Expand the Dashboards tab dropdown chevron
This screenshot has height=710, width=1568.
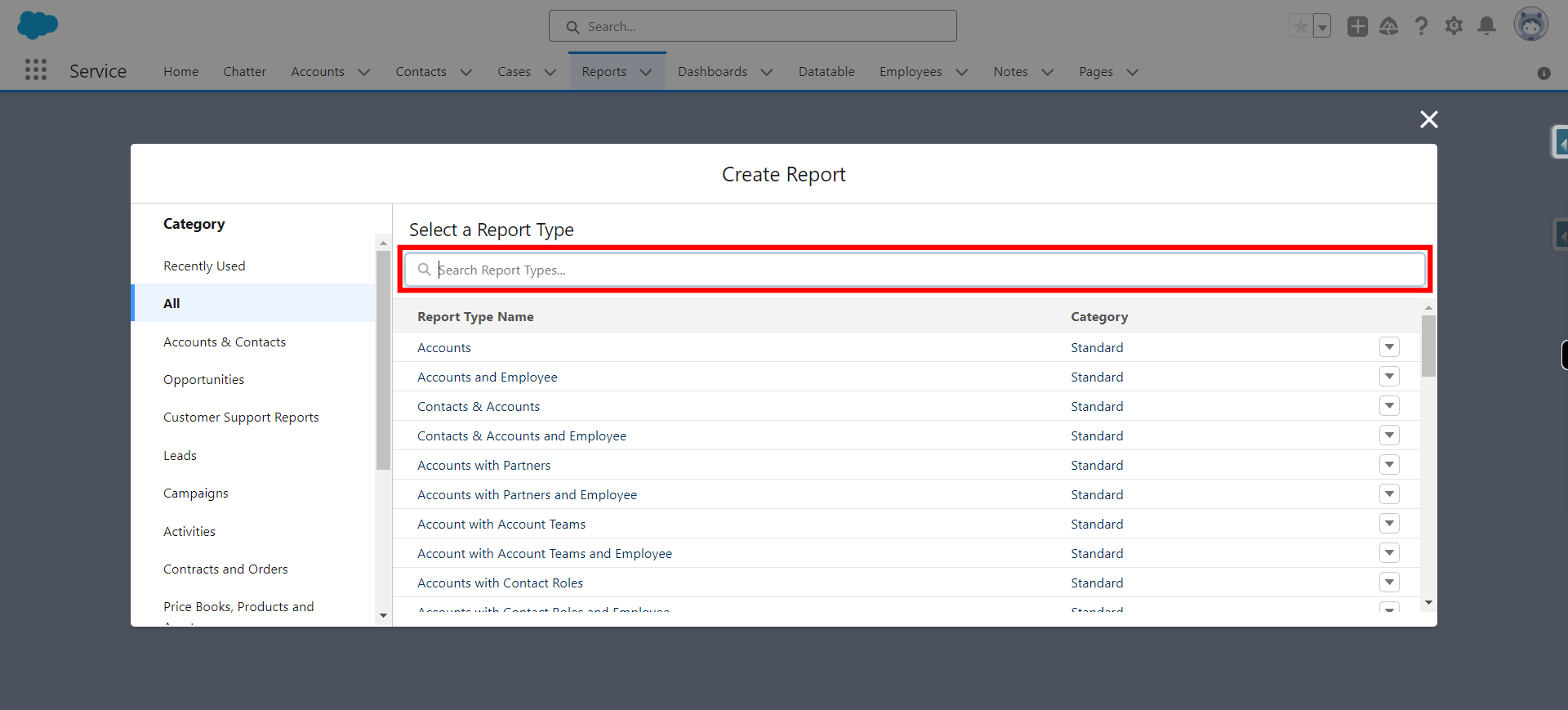pos(767,72)
